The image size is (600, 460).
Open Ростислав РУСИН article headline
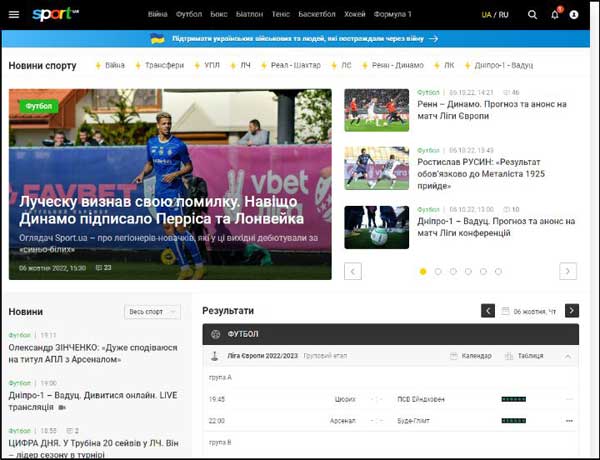coord(481,174)
